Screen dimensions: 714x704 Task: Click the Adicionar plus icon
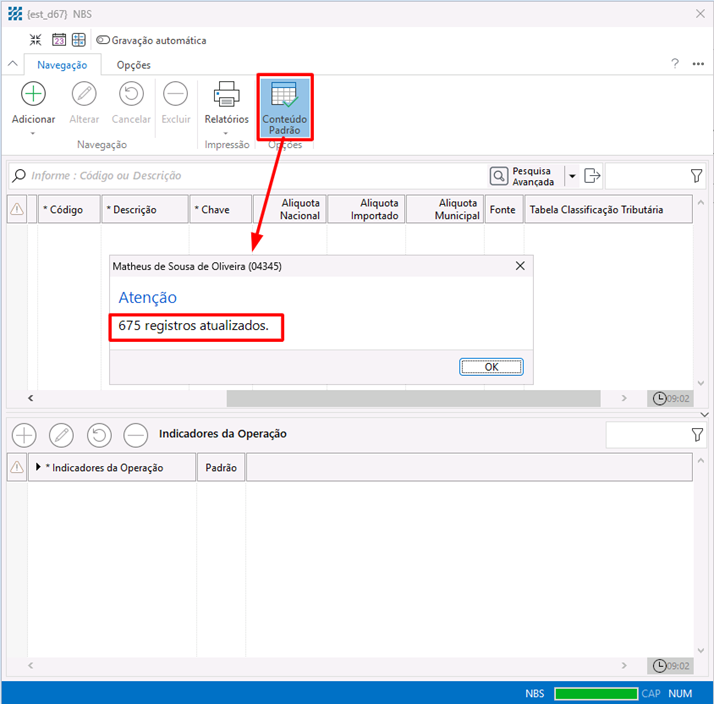click(x=33, y=95)
